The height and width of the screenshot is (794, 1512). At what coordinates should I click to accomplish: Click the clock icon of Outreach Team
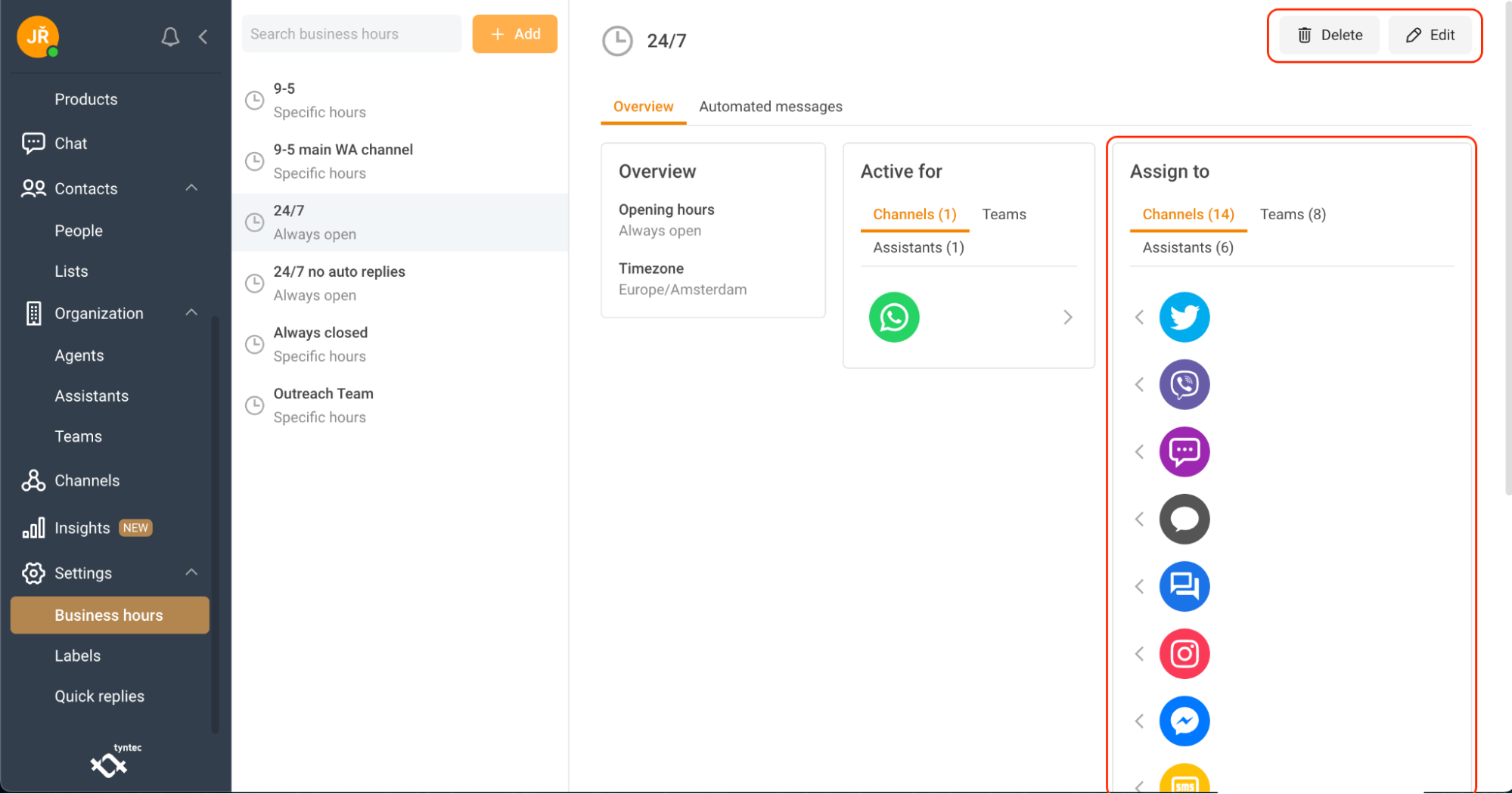[255, 405]
